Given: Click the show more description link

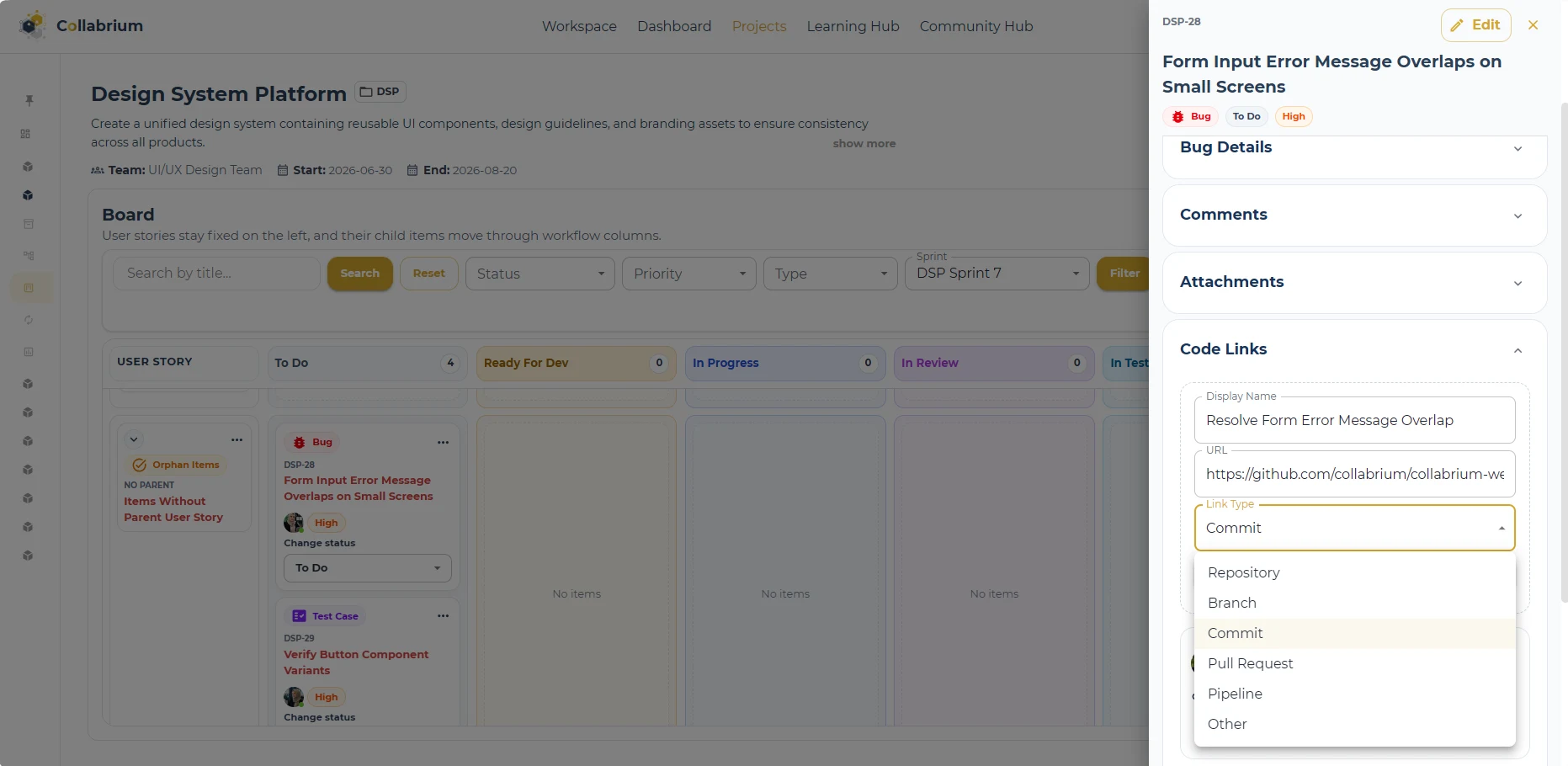Looking at the screenshot, I should point(864,144).
